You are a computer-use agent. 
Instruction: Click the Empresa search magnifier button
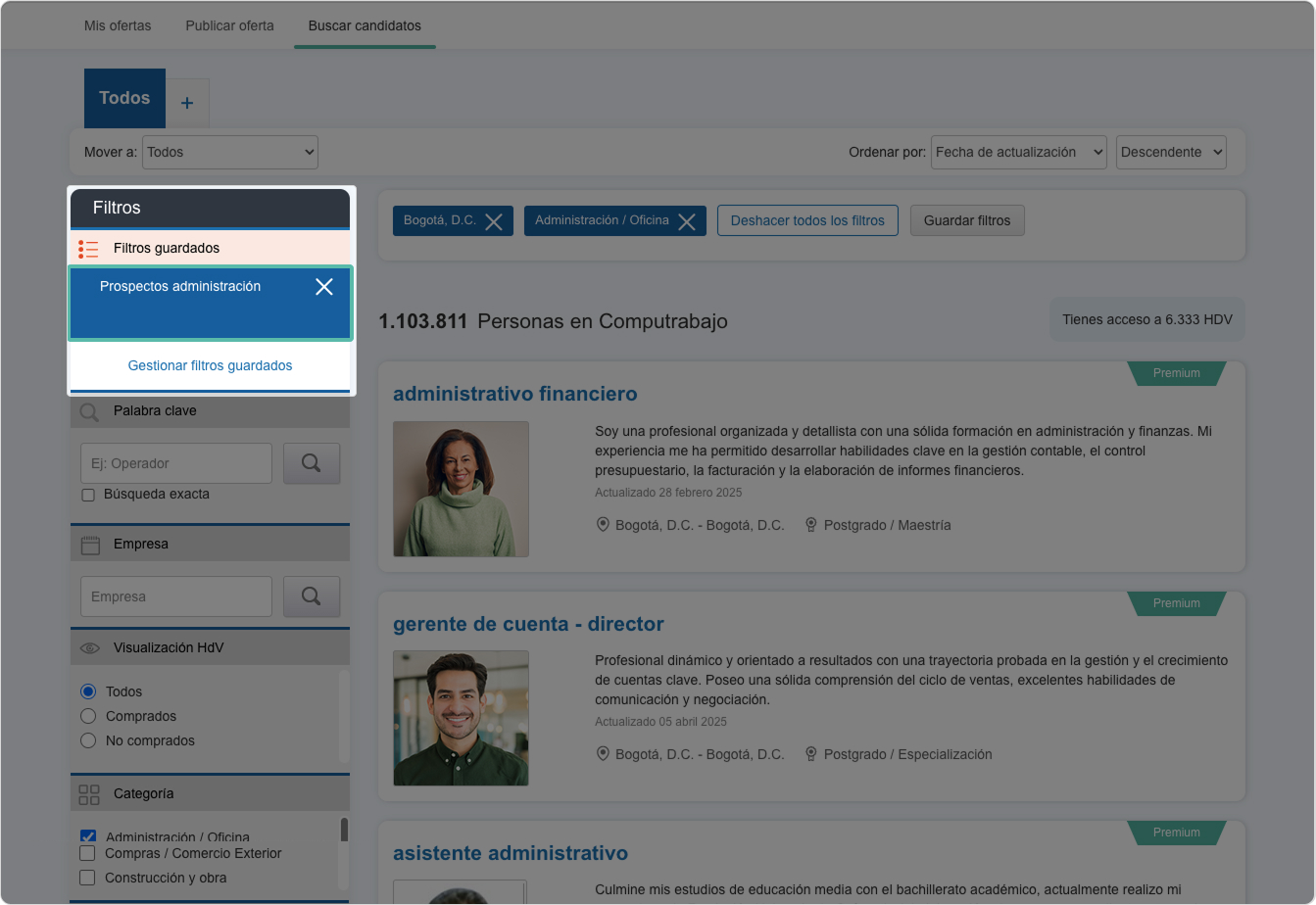coord(312,596)
